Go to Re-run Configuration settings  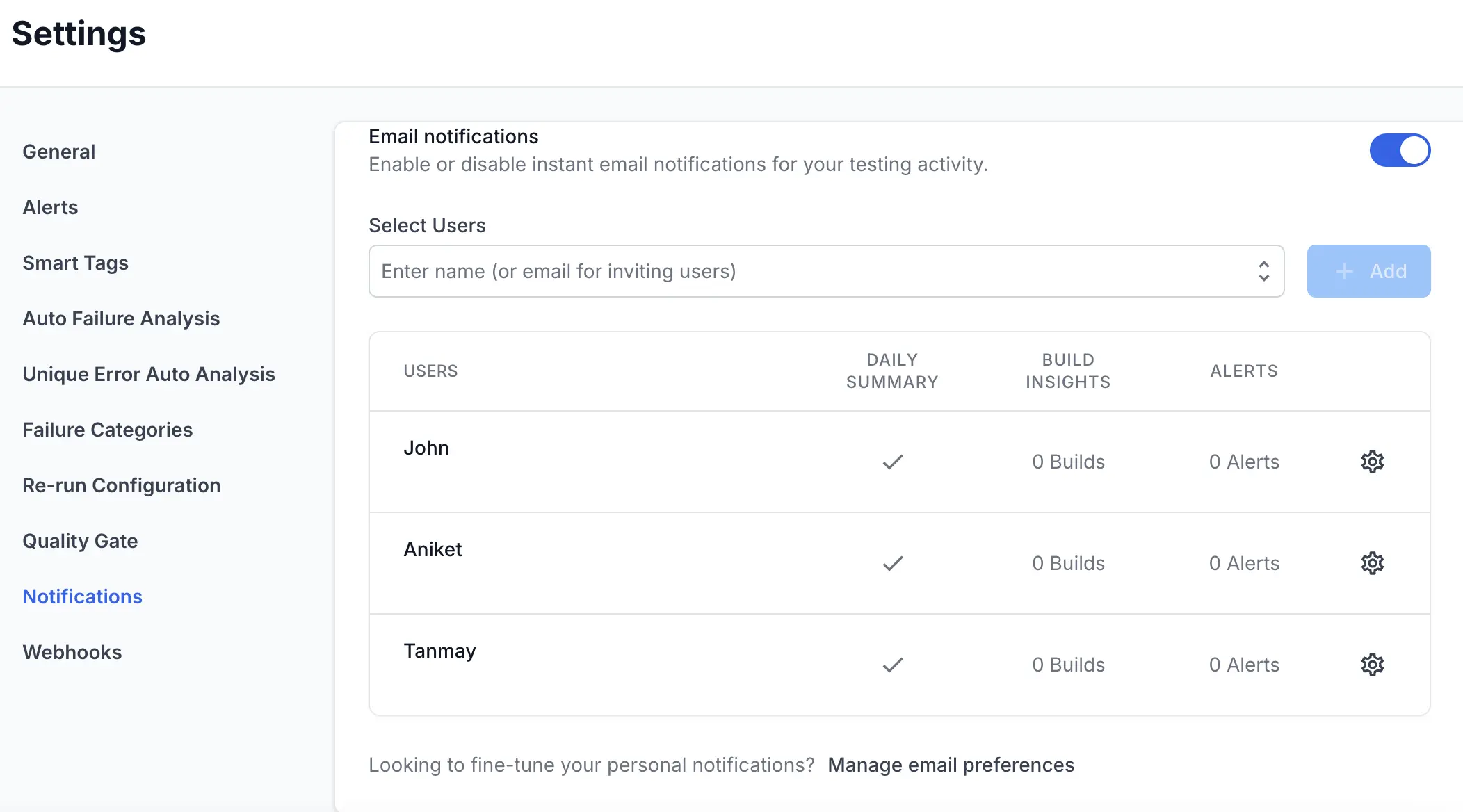121,485
